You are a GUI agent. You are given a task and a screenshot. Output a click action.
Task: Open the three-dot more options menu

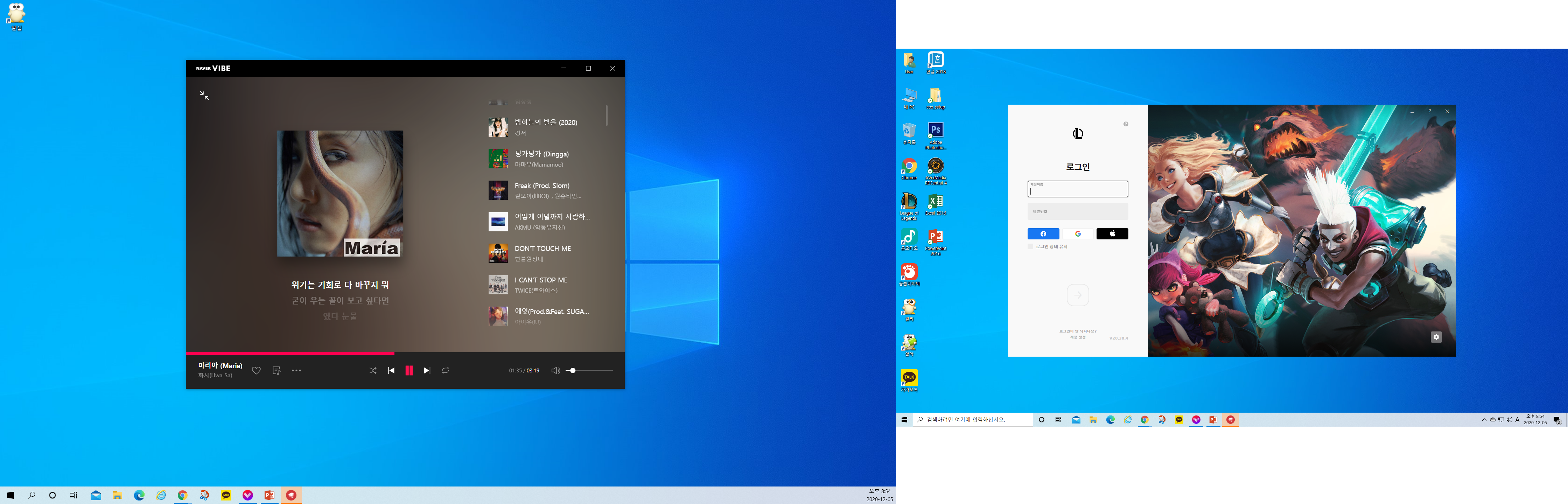tap(296, 371)
